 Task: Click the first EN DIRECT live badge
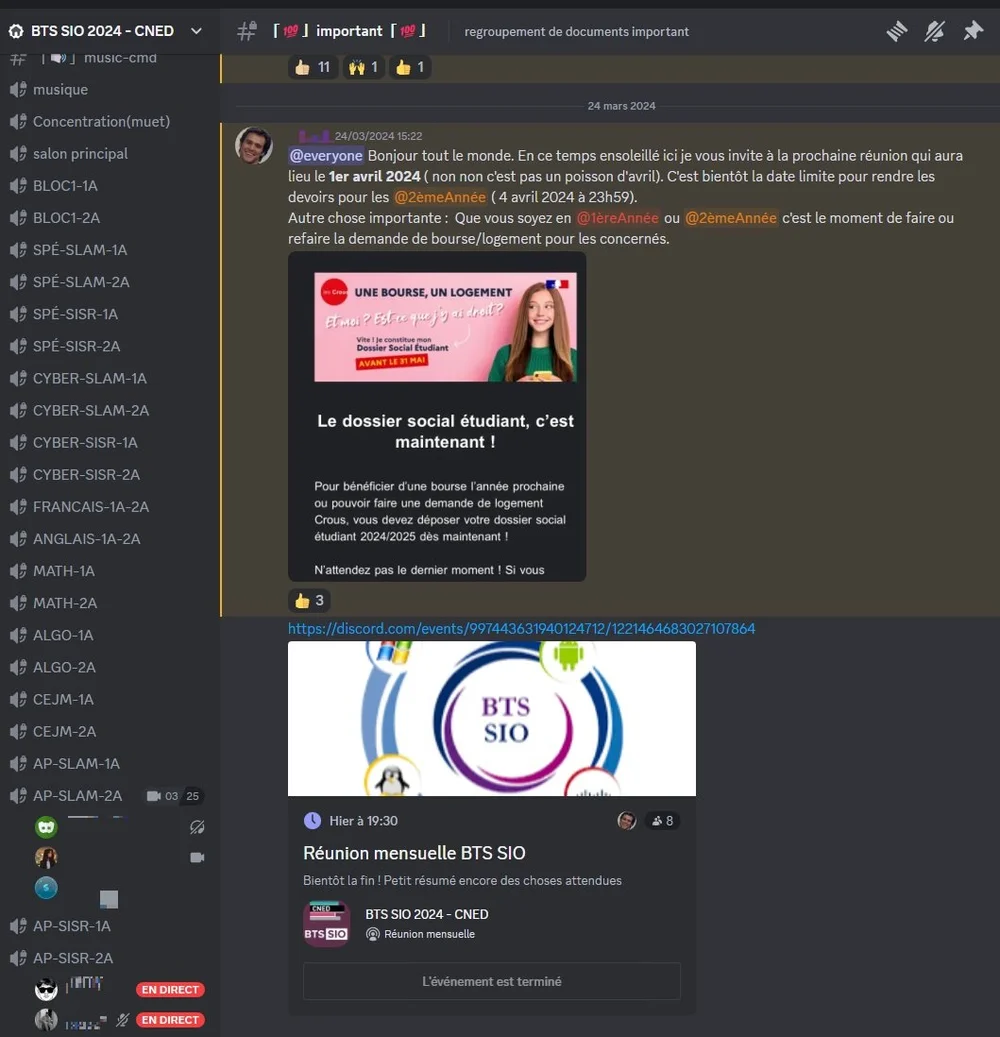coord(170,989)
